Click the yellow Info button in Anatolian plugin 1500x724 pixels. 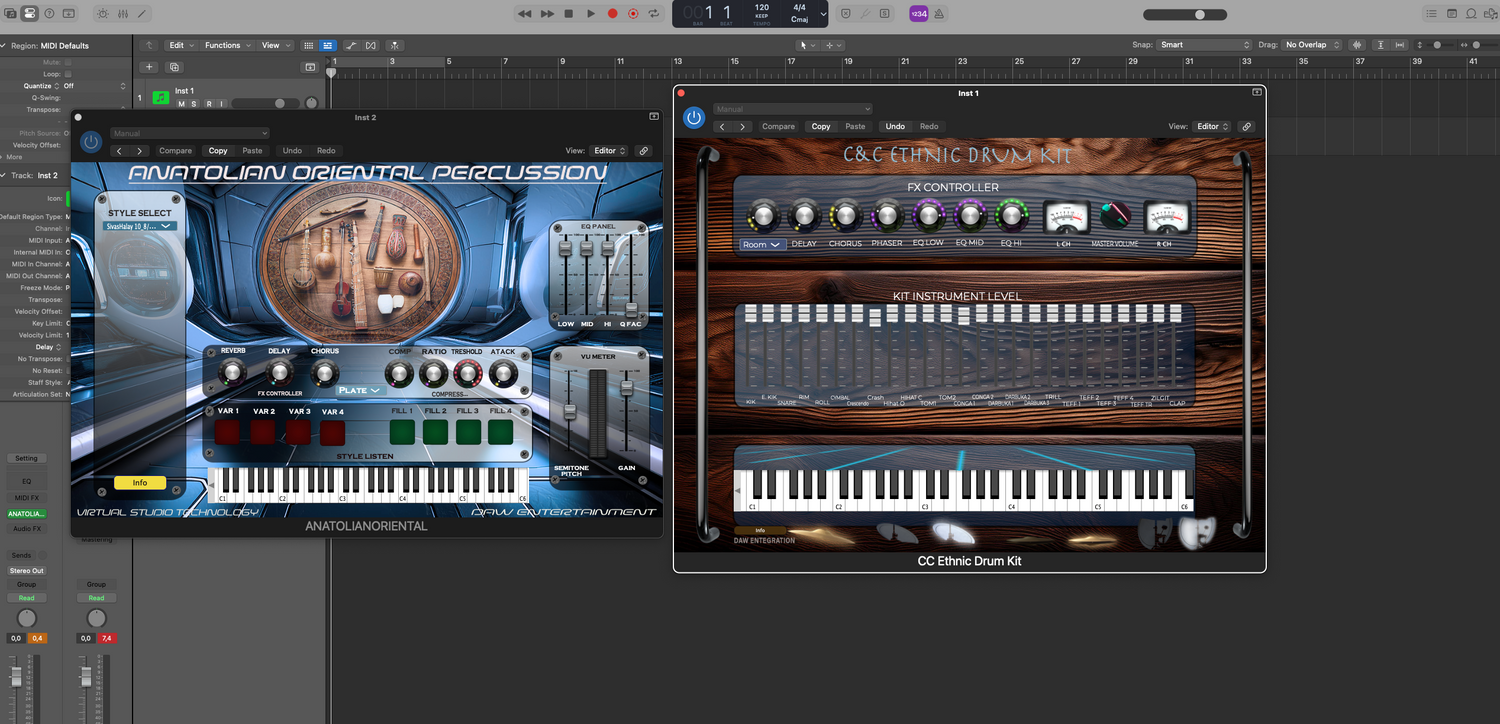(x=140, y=482)
